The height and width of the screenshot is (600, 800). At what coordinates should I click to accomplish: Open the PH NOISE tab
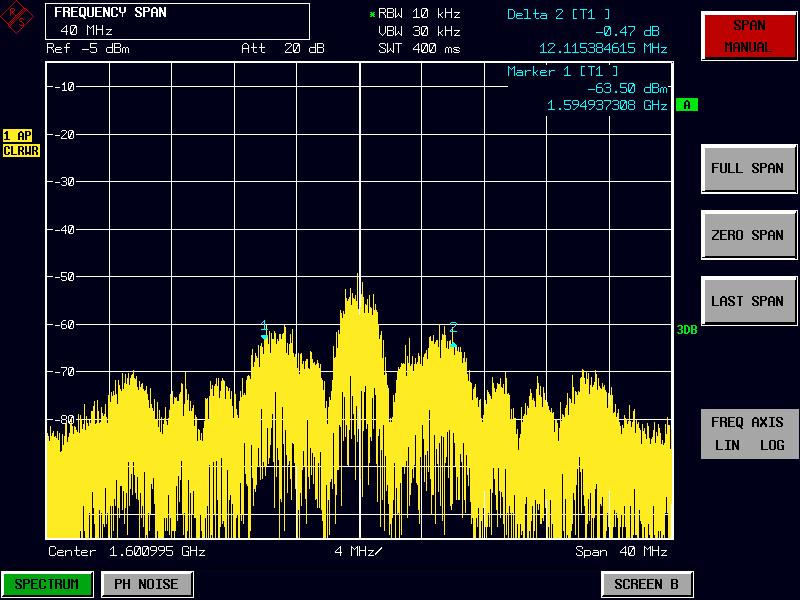tap(146, 584)
